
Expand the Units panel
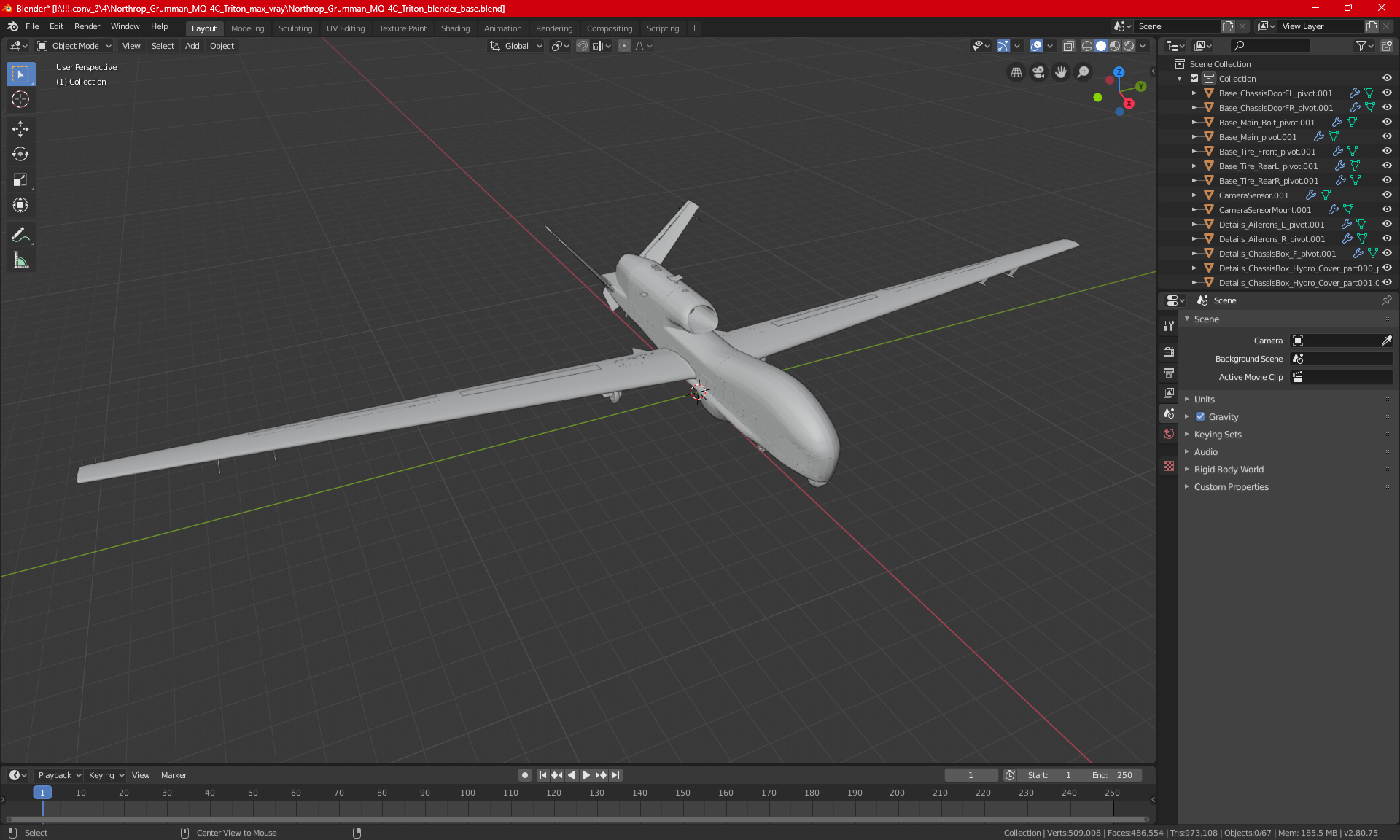click(x=1204, y=400)
